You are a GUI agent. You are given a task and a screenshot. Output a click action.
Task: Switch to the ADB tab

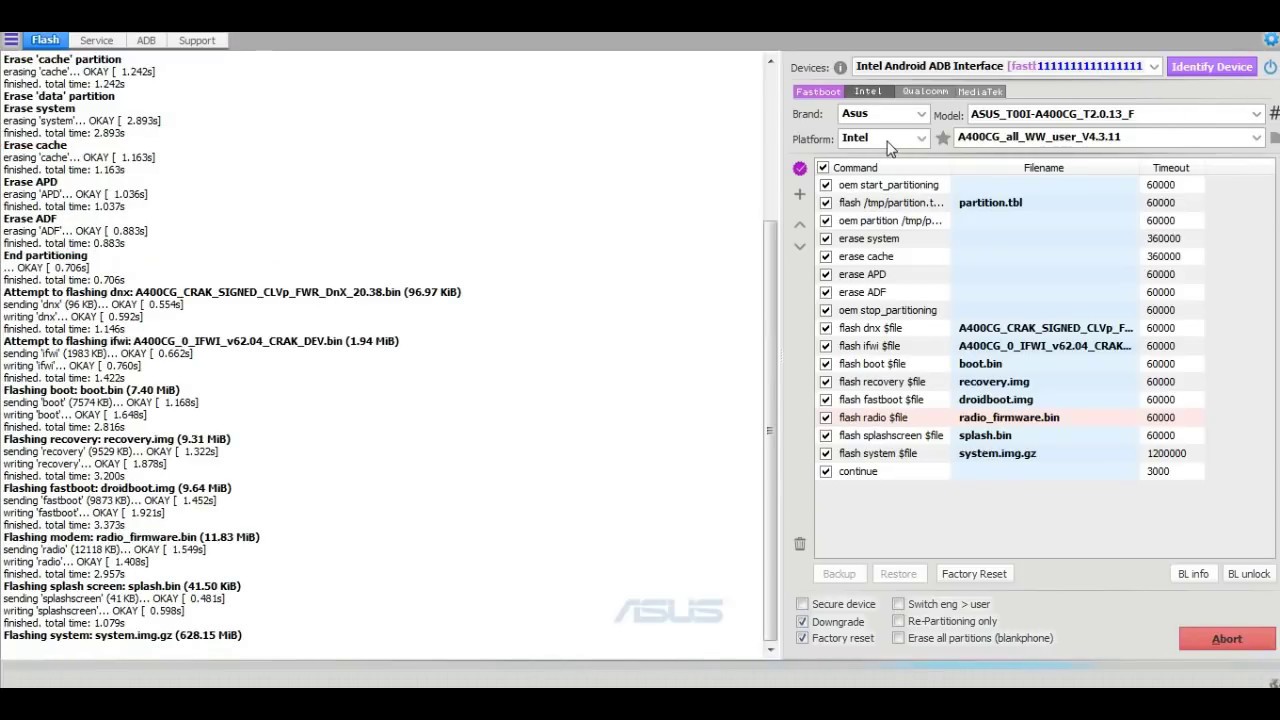click(146, 41)
